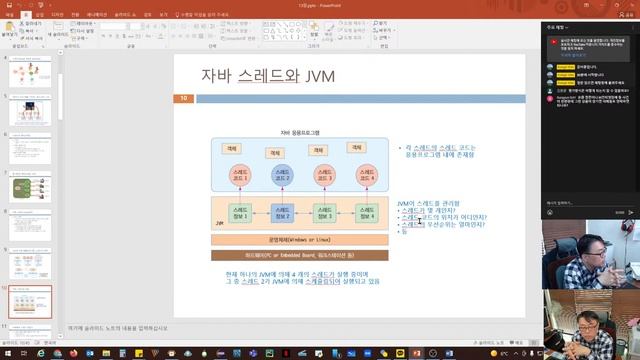Screen dimensions: 640x360
Task: Click the Reset slide button
Action: 83,31
